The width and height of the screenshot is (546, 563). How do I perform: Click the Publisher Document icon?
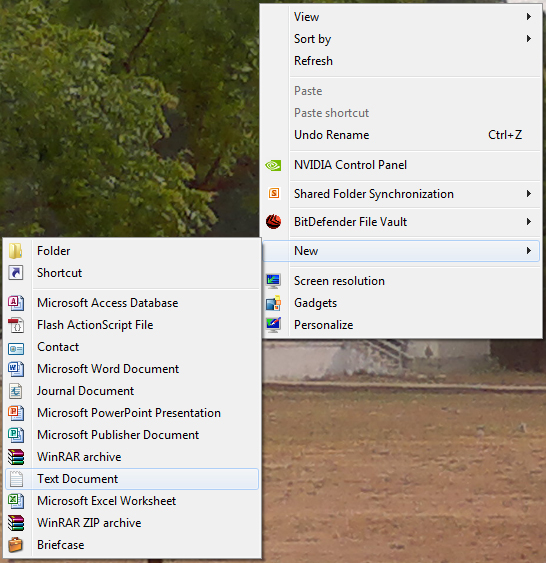click(x=16, y=435)
